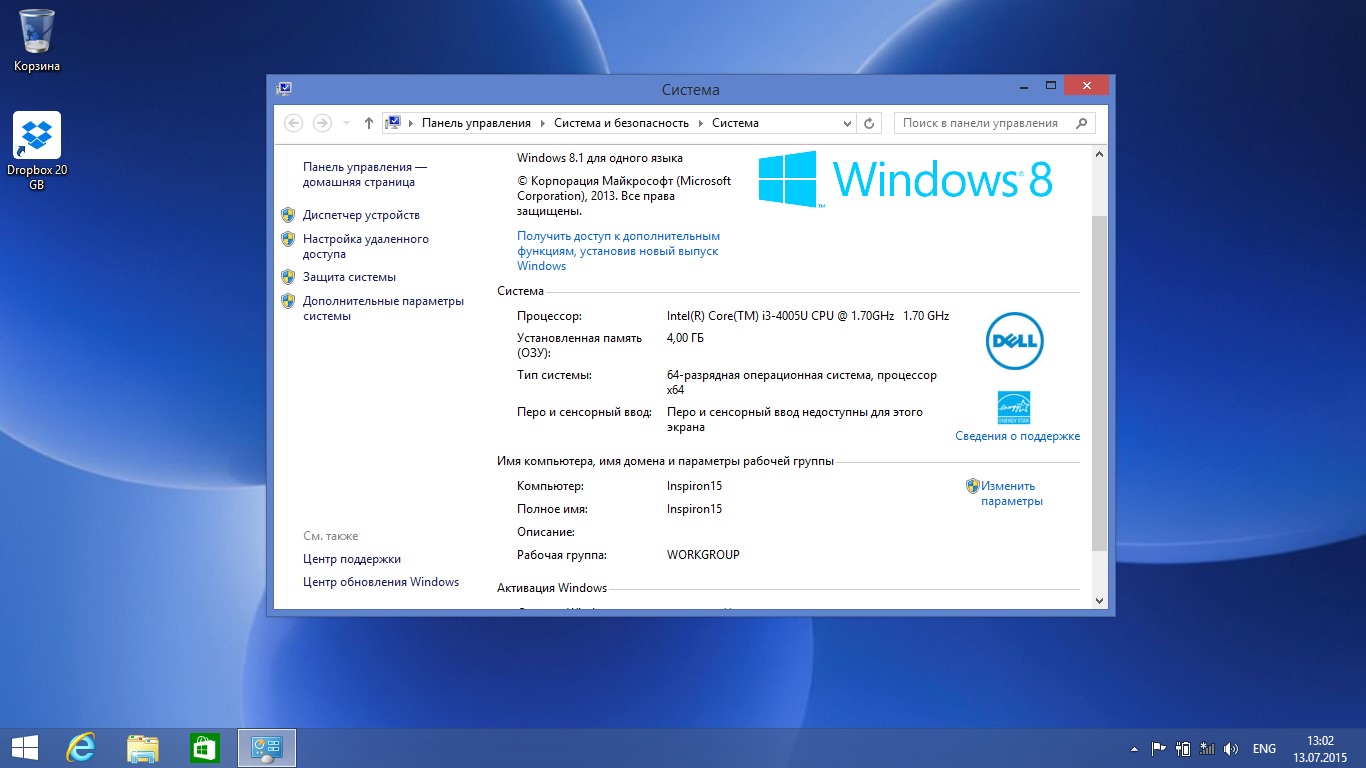Viewport: 1366px width, 768px height.
Task: Click the Dell logo
Action: [1014, 343]
